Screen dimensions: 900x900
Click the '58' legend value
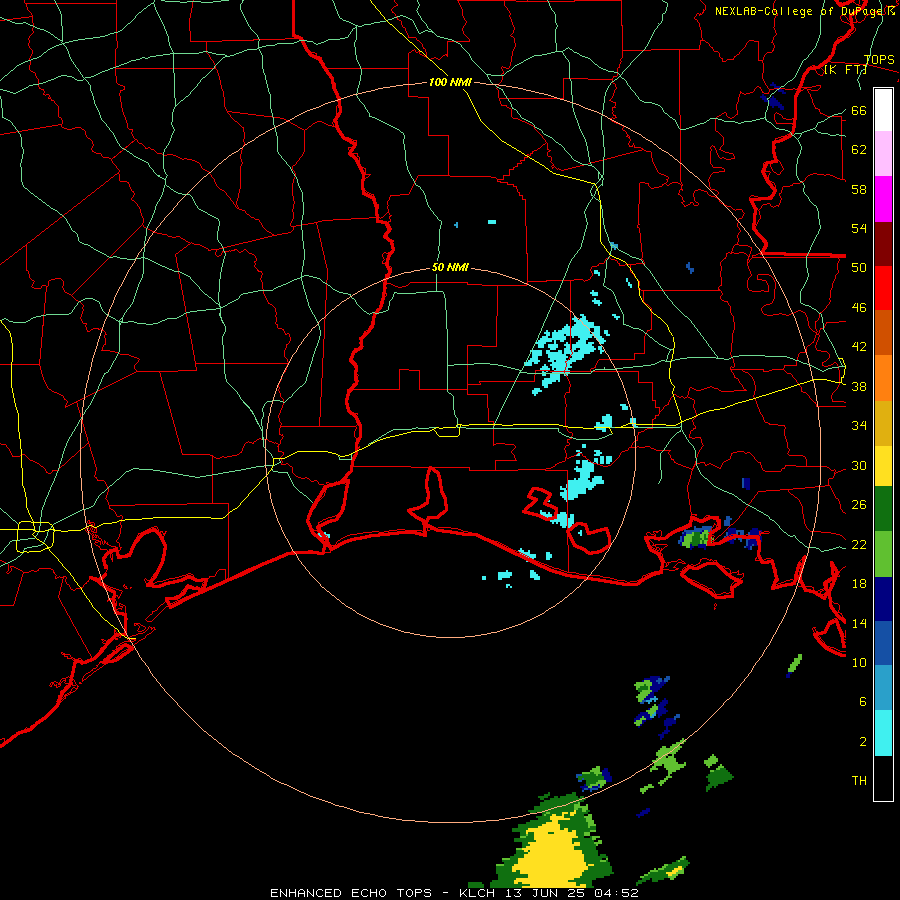(x=859, y=189)
